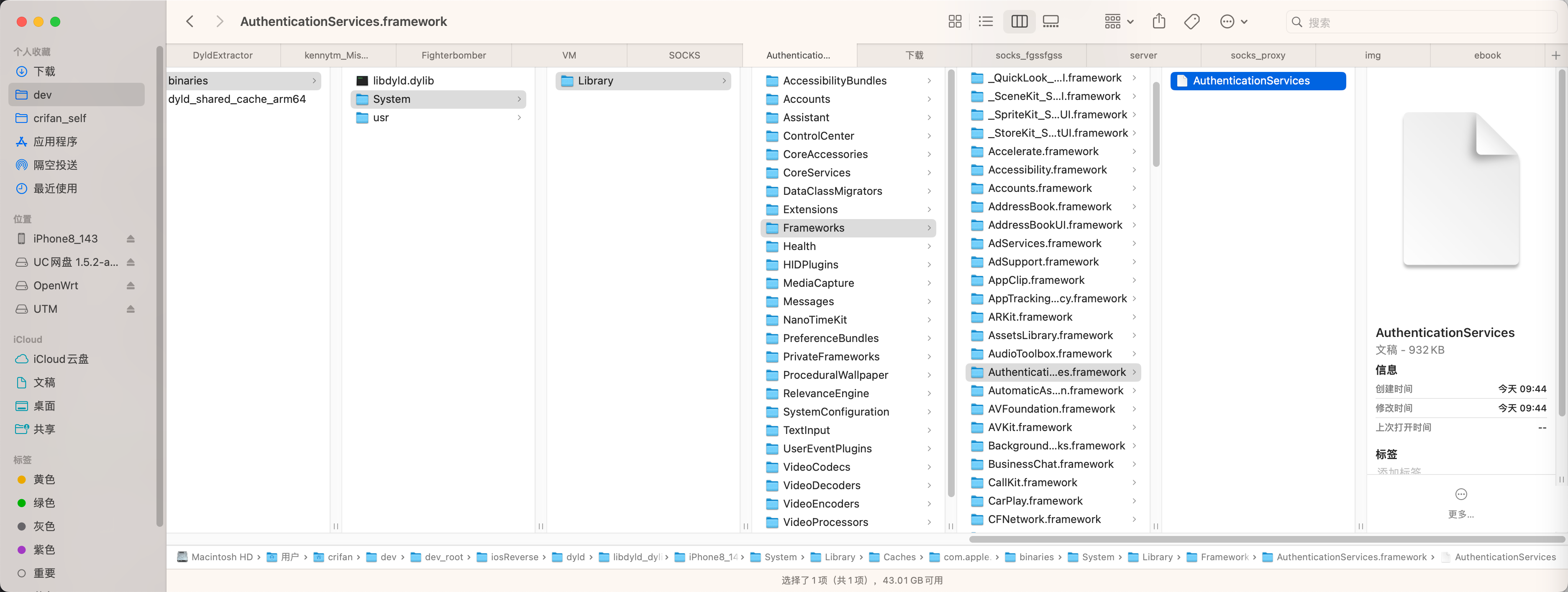Switch to icon grid view
Screen dimensions: 1568x592
(955, 22)
